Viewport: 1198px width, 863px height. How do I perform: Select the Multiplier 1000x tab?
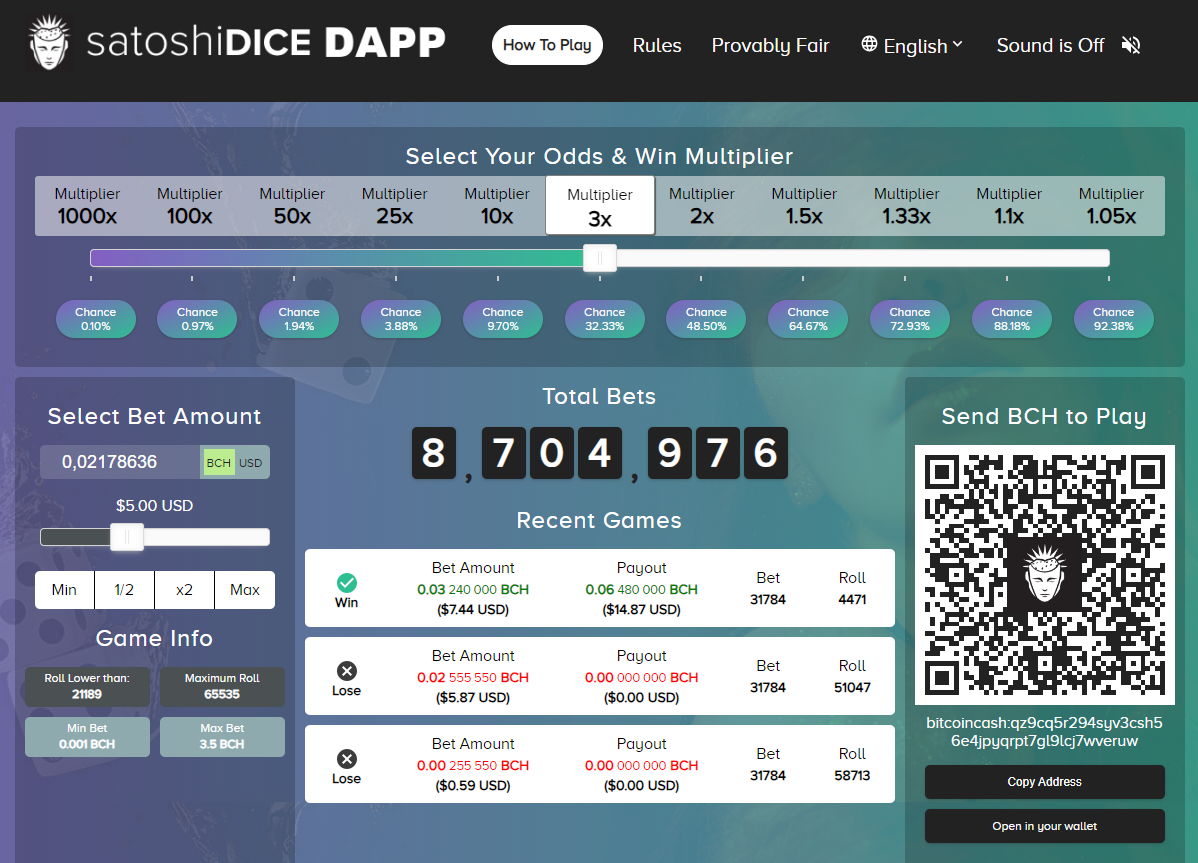click(87, 206)
